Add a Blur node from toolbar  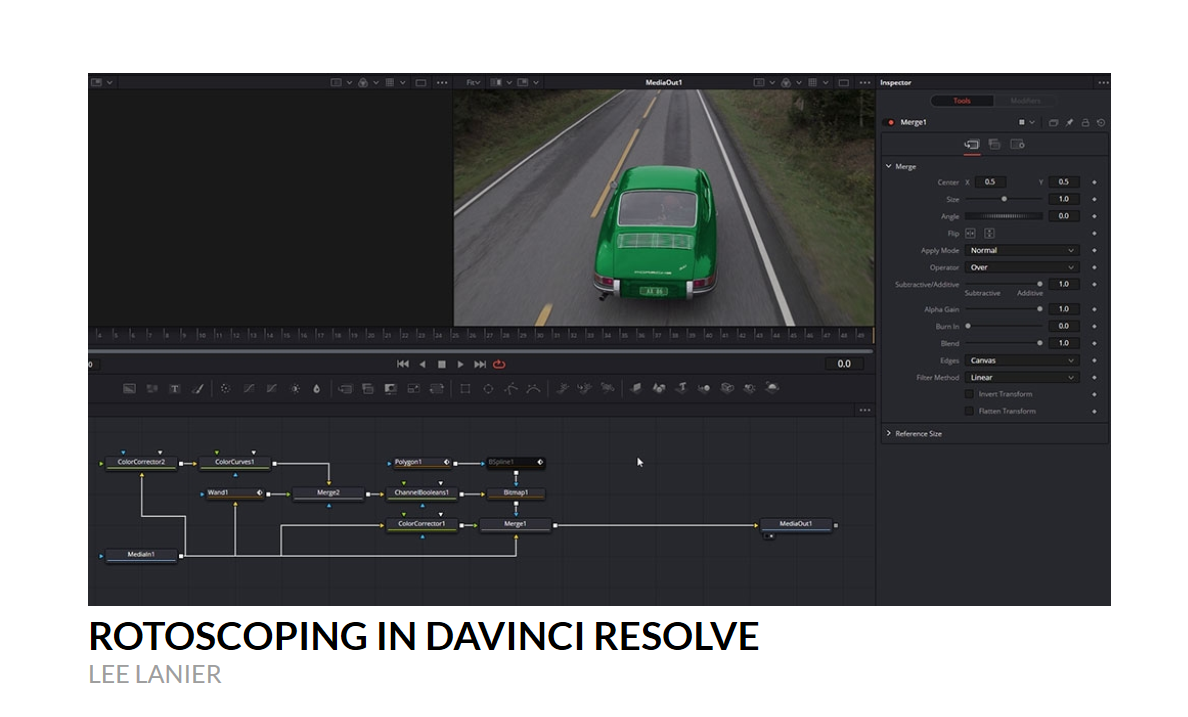317,389
